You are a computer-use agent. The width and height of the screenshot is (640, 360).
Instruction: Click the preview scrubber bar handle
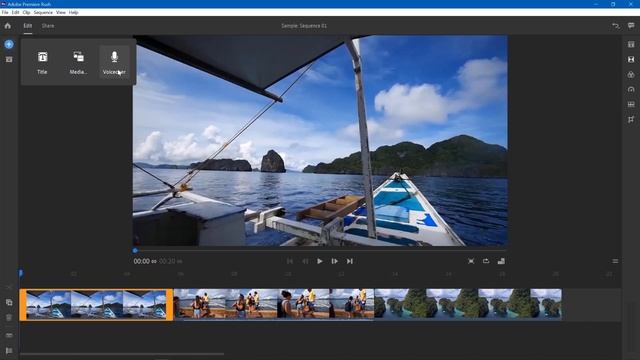[x=135, y=251]
